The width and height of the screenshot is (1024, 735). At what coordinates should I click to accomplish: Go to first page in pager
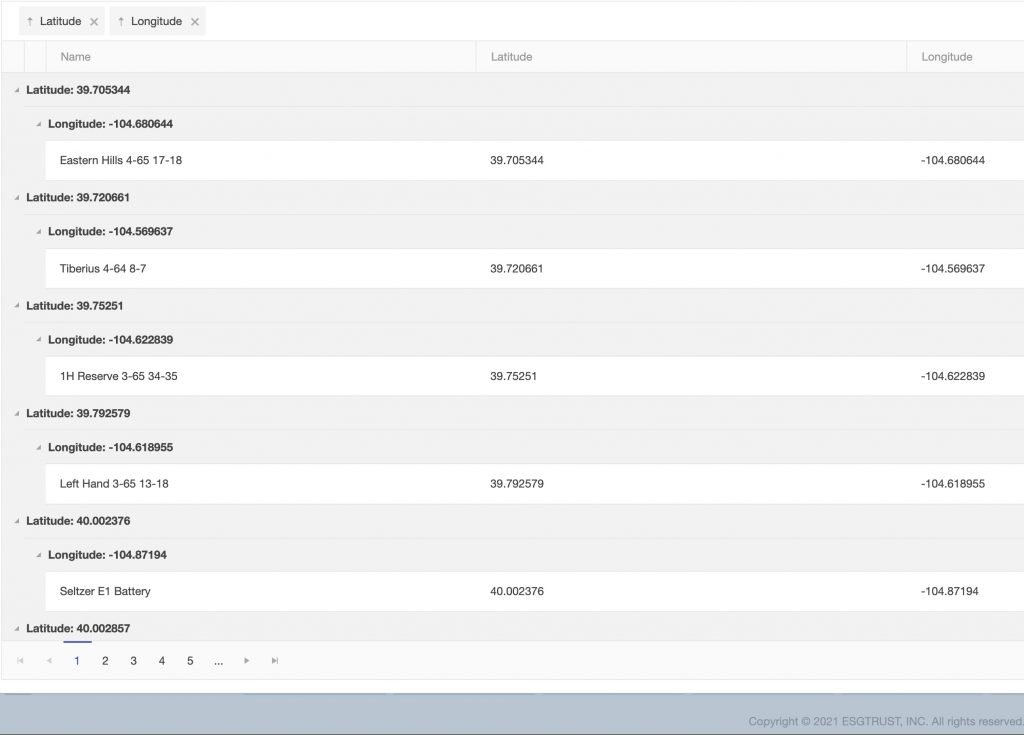click(20, 661)
